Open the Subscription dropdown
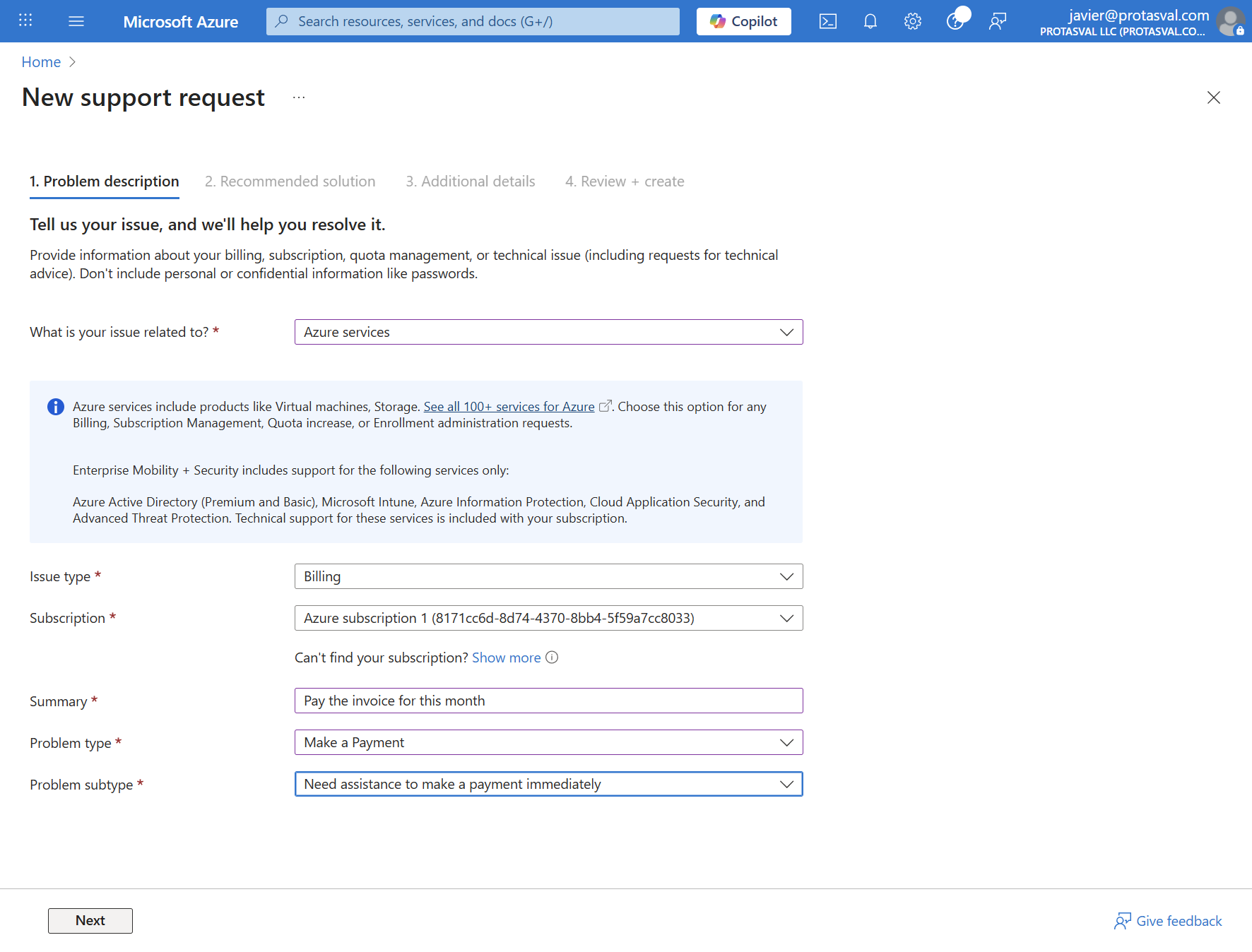This screenshot has height=952, width=1252. point(549,618)
